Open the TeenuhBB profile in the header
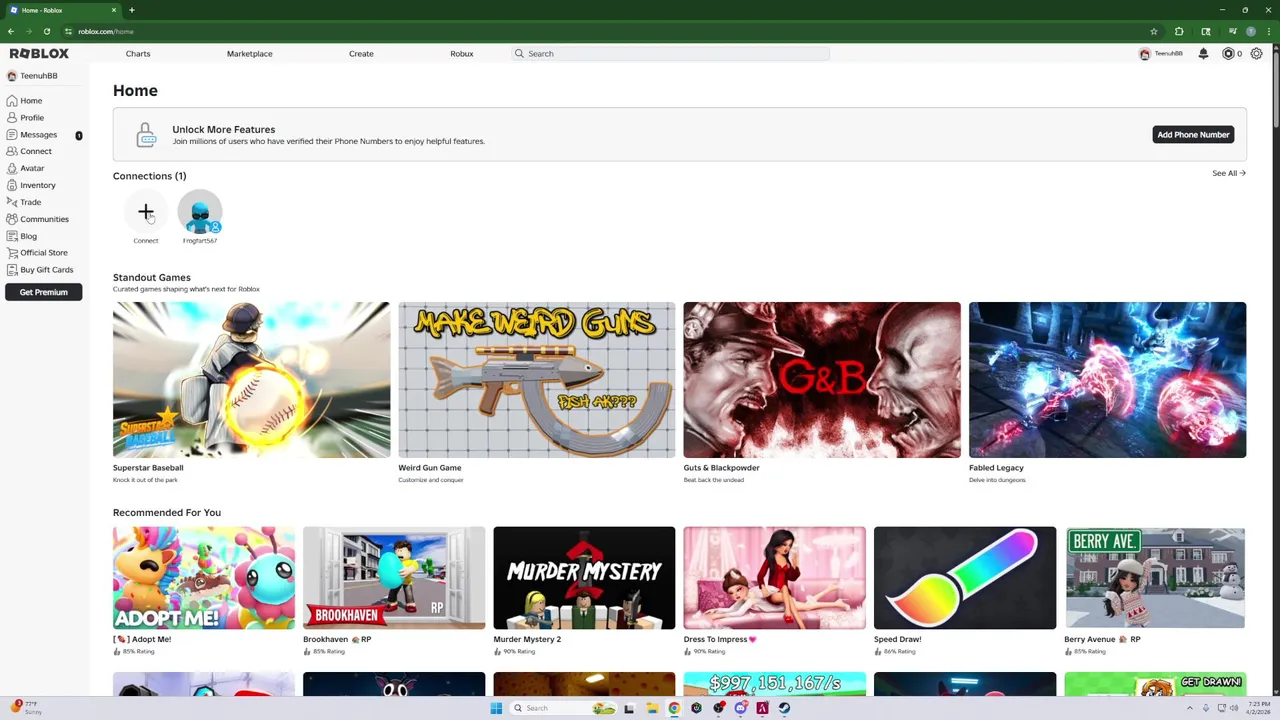 1161,54
